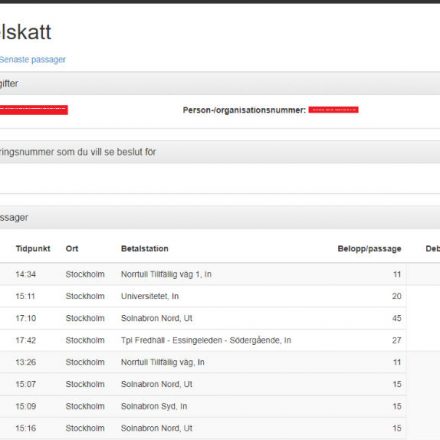Click the redacted name field on the left

34,110
